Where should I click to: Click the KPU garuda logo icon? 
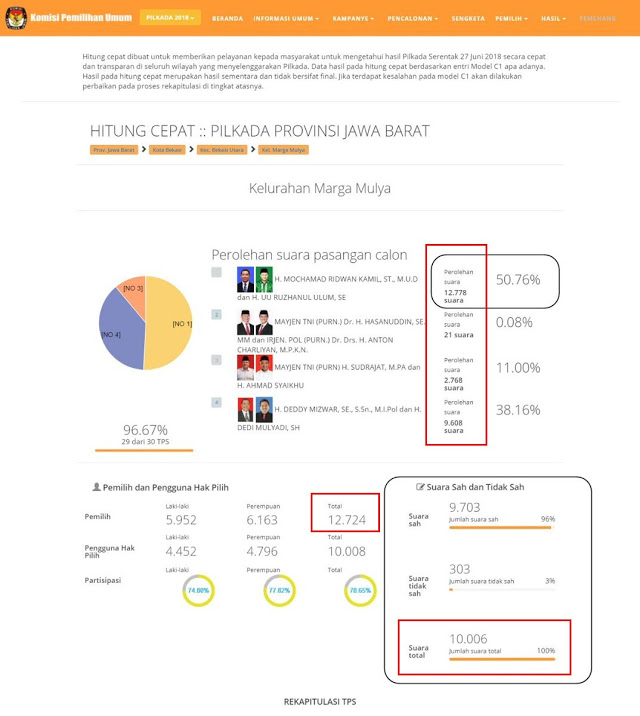(x=16, y=18)
